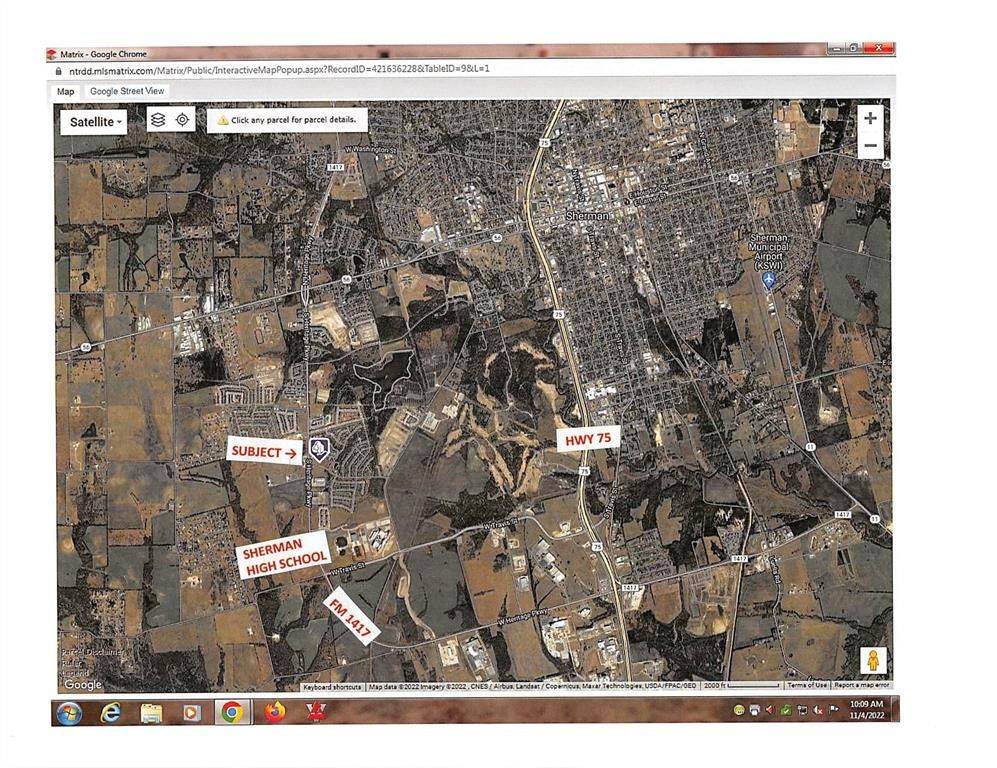Click the subject property house marker

[x=319, y=449]
